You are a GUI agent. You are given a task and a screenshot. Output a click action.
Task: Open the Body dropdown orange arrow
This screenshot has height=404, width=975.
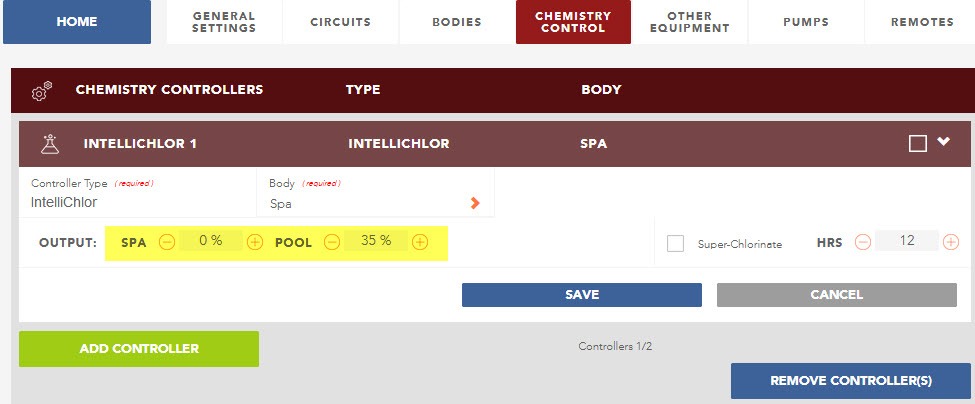475,203
